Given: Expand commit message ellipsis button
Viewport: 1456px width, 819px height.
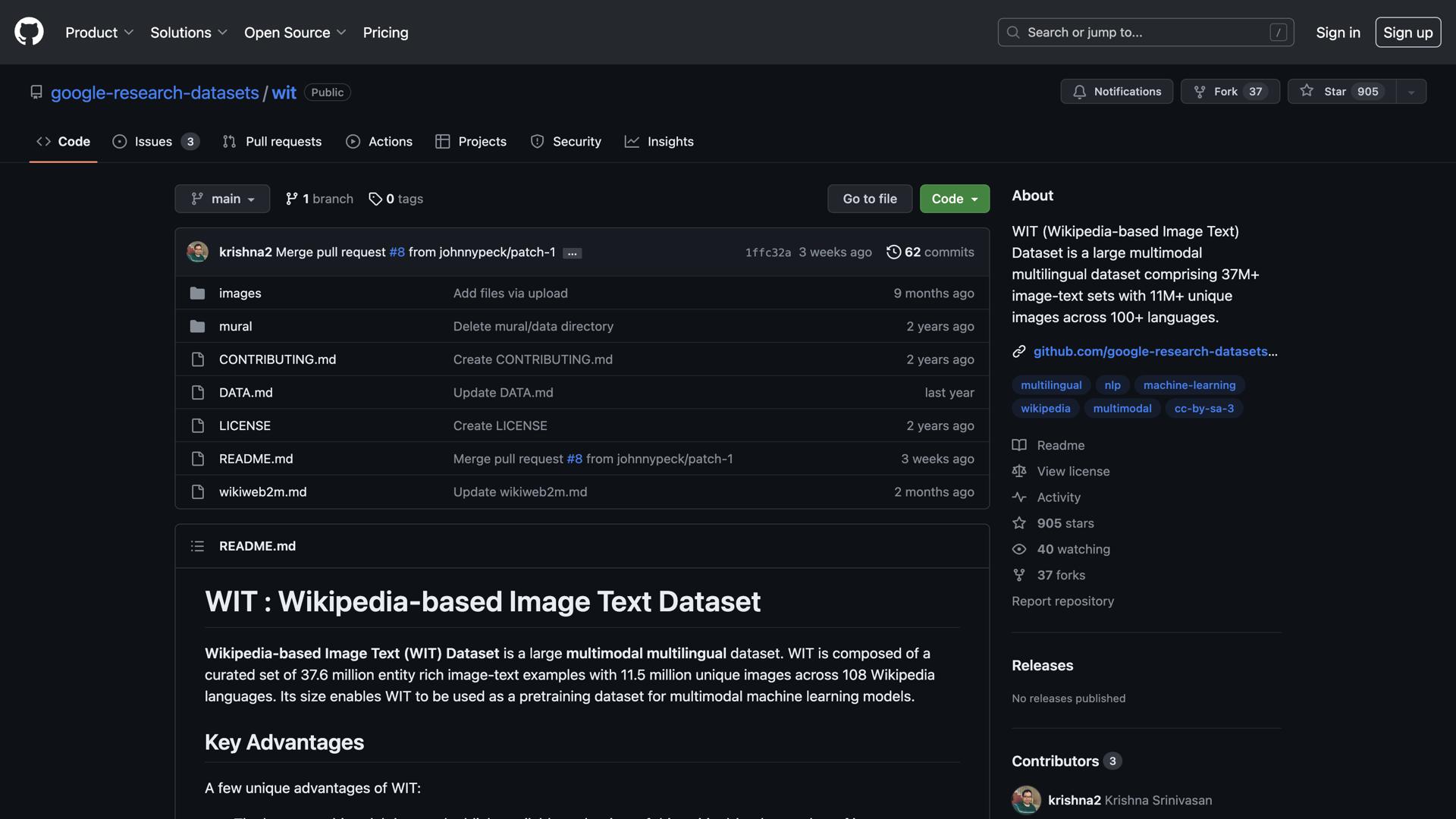Looking at the screenshot, I should tap(573, 253).
